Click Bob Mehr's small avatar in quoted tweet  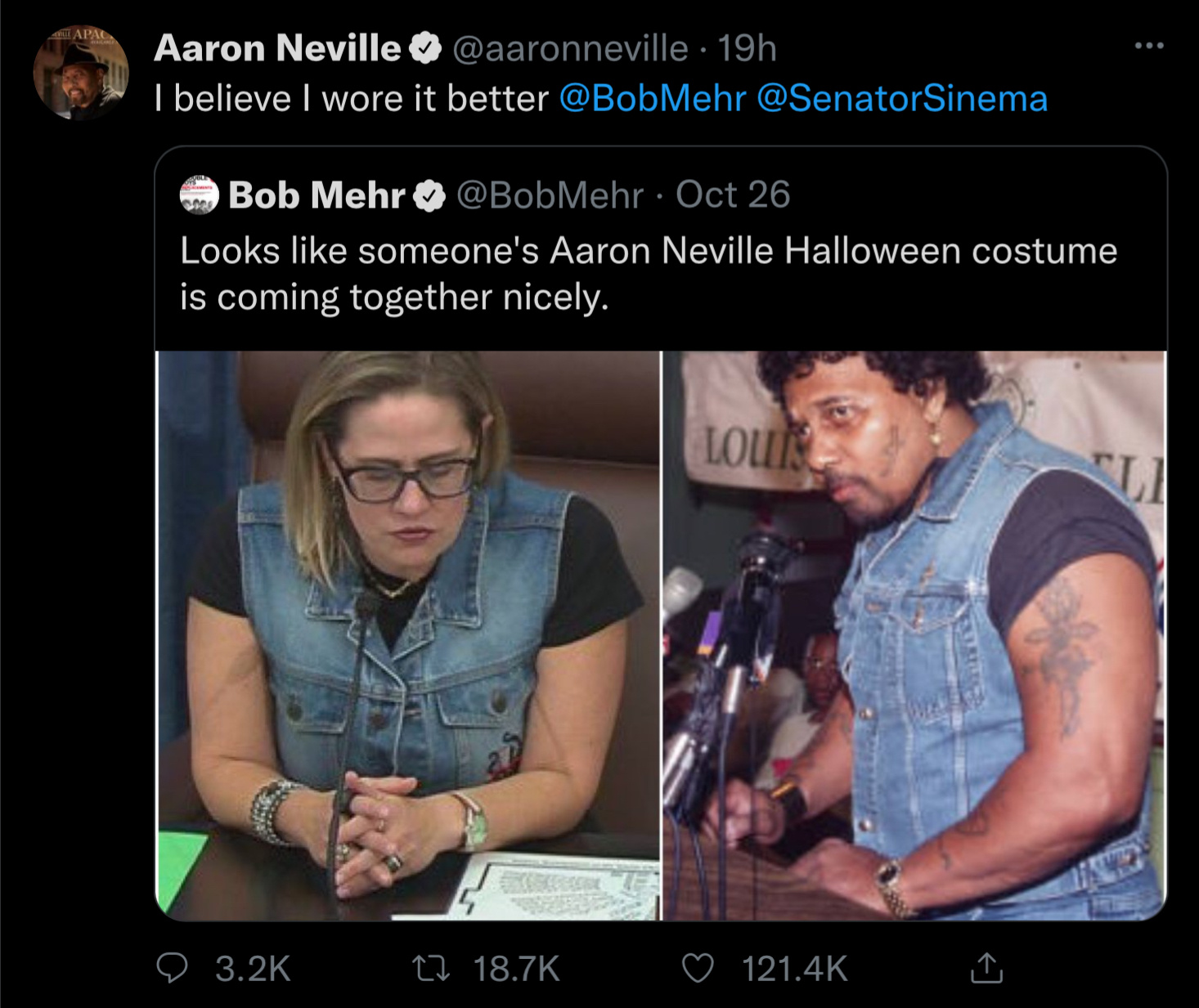199,195
